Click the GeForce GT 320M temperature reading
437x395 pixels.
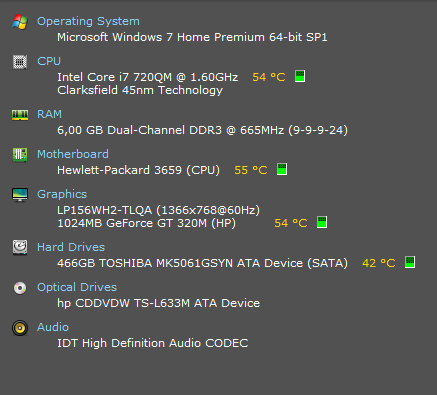(291, 223)
